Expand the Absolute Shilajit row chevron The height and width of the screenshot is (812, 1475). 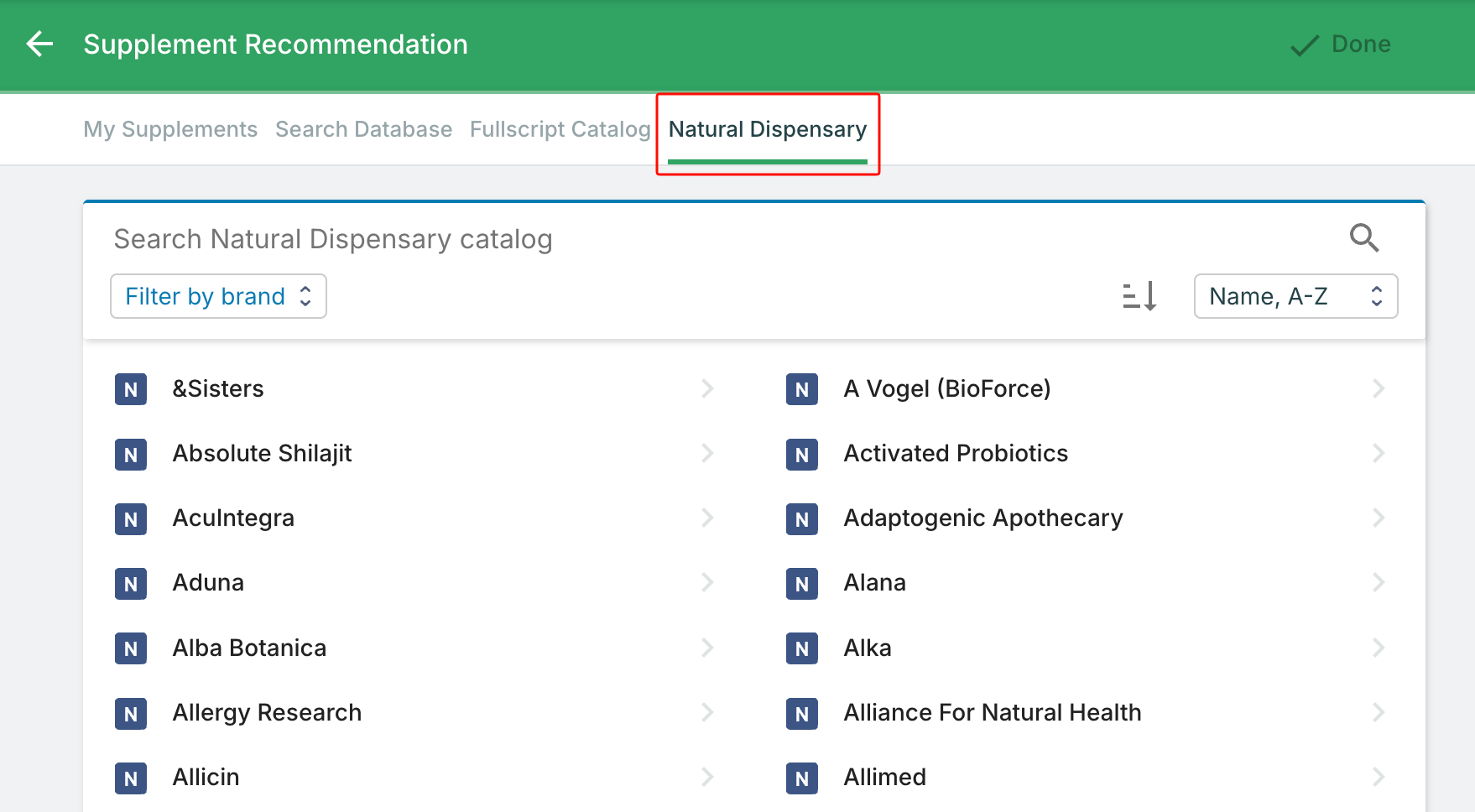[706, 453]
